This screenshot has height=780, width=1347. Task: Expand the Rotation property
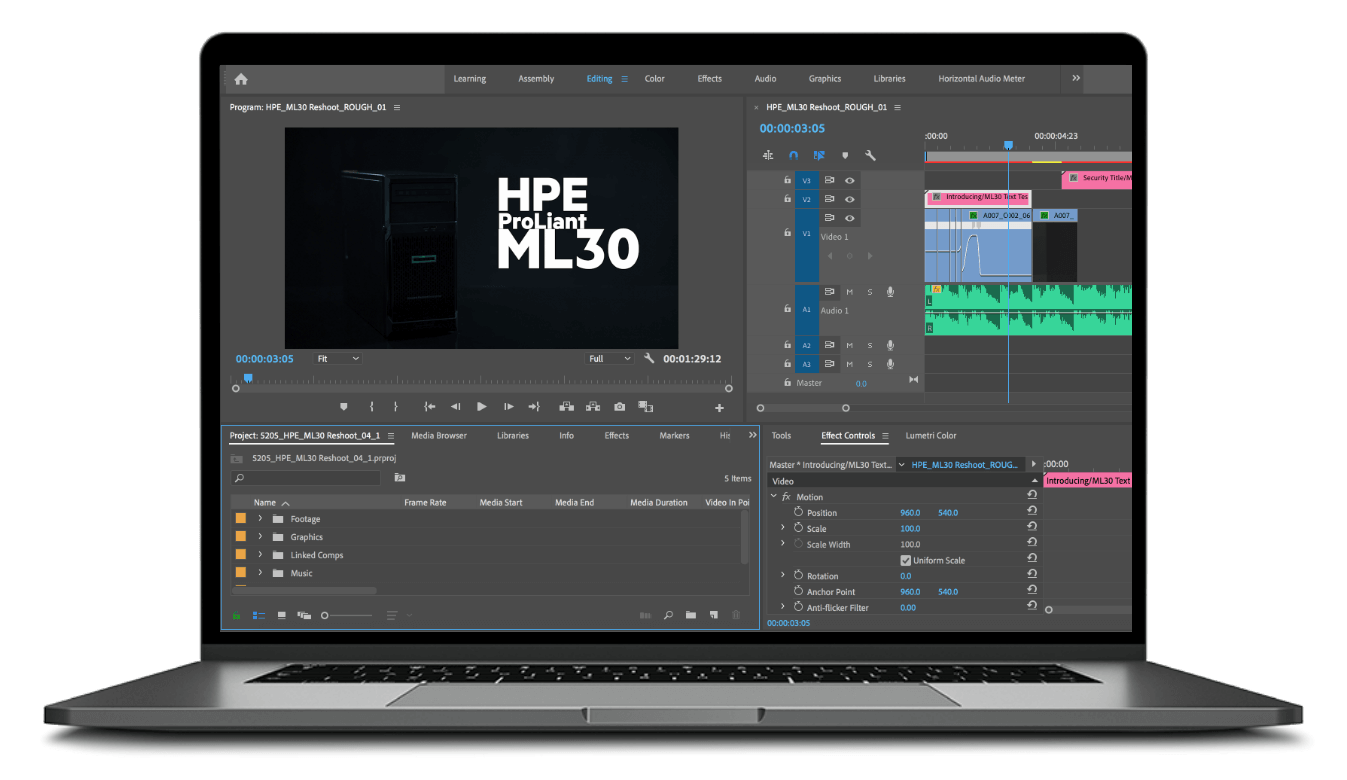click(783, 575)
